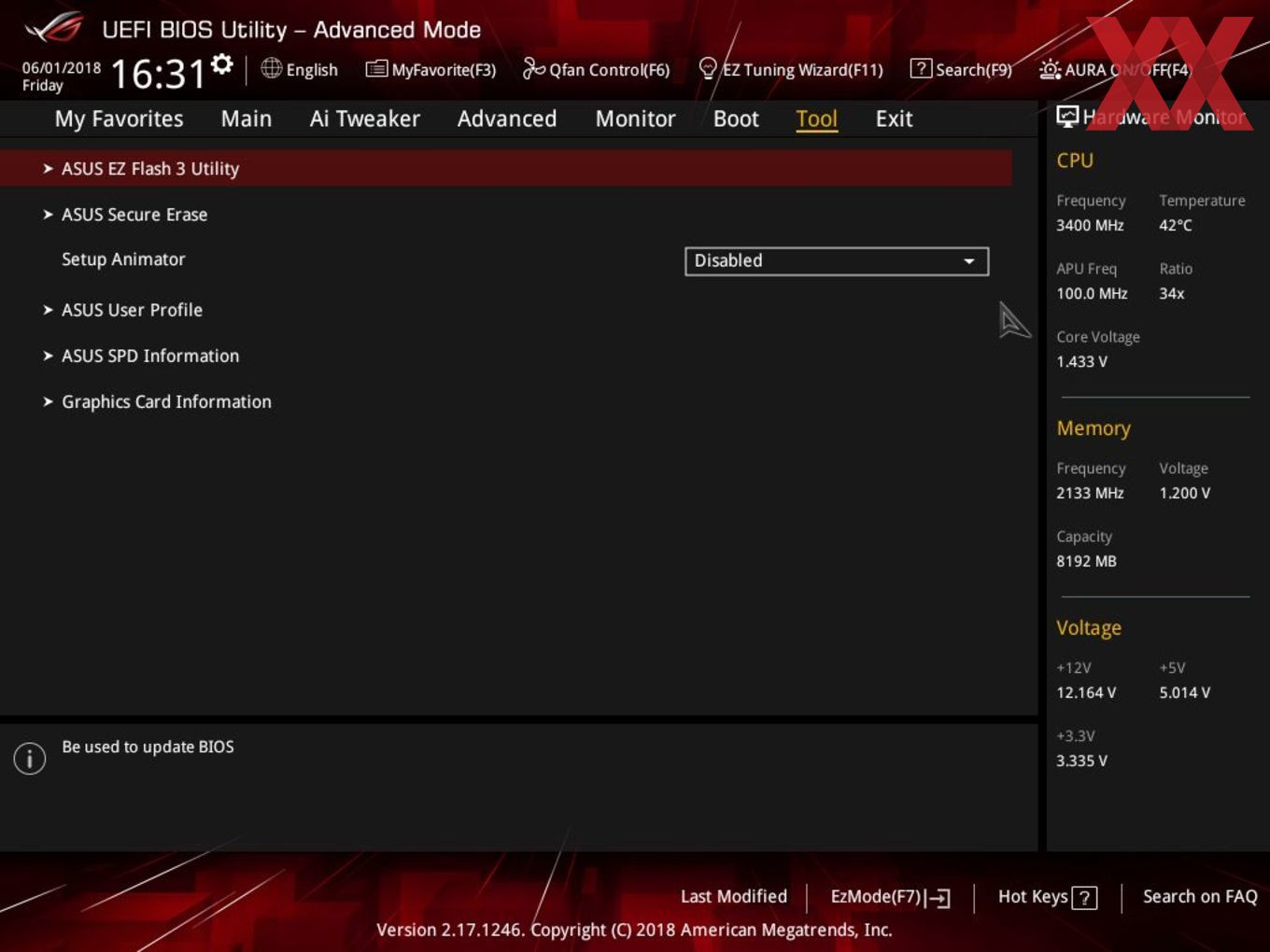Click the Memory frequency value 2133 MHz
Image resolution: width=1270 pixels, height=952 pixels.
(x=1090, y=493)
